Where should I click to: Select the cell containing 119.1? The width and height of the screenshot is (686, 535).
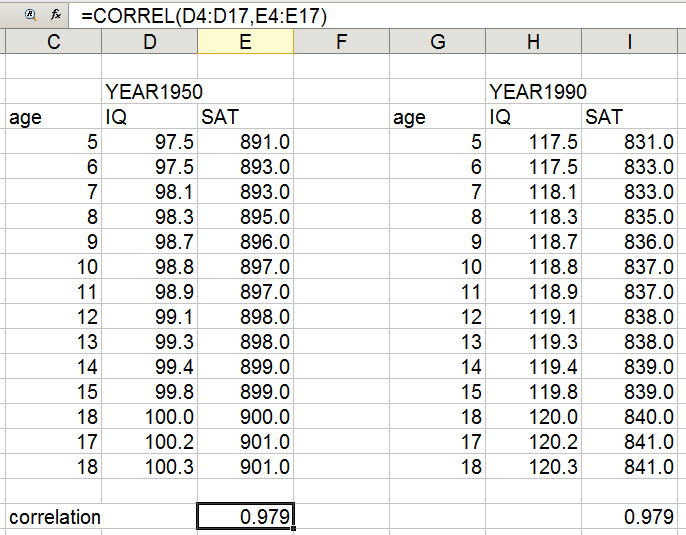pos(533,316)
